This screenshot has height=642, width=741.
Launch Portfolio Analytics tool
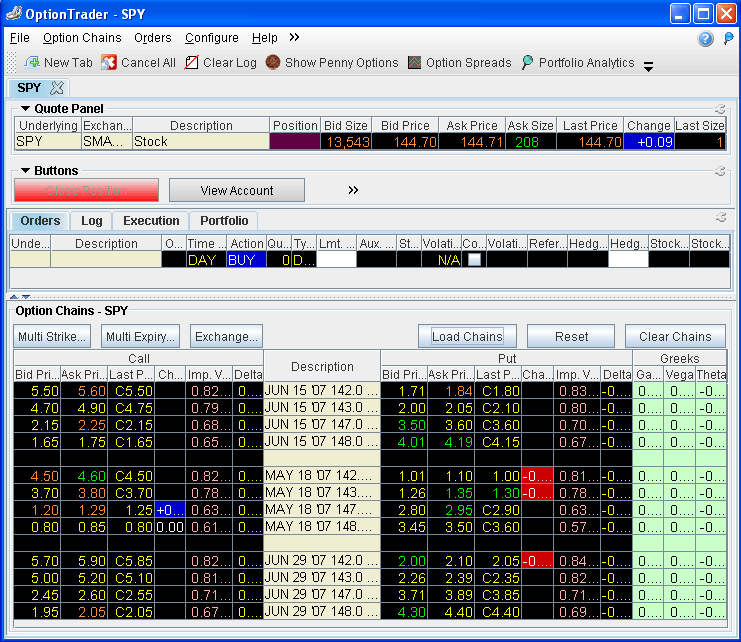point(528,63)
